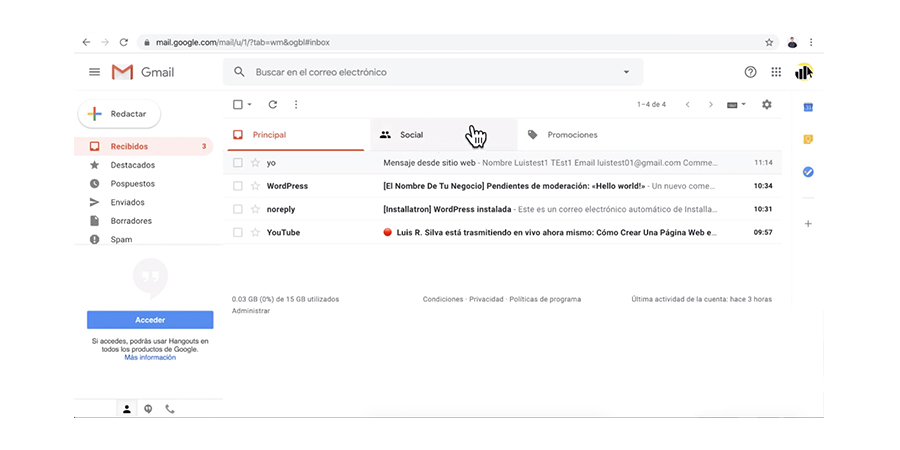Screen dimensions: 900x450
Task: Select the YouTube email checkbox
Action: (x=238, y=232)
